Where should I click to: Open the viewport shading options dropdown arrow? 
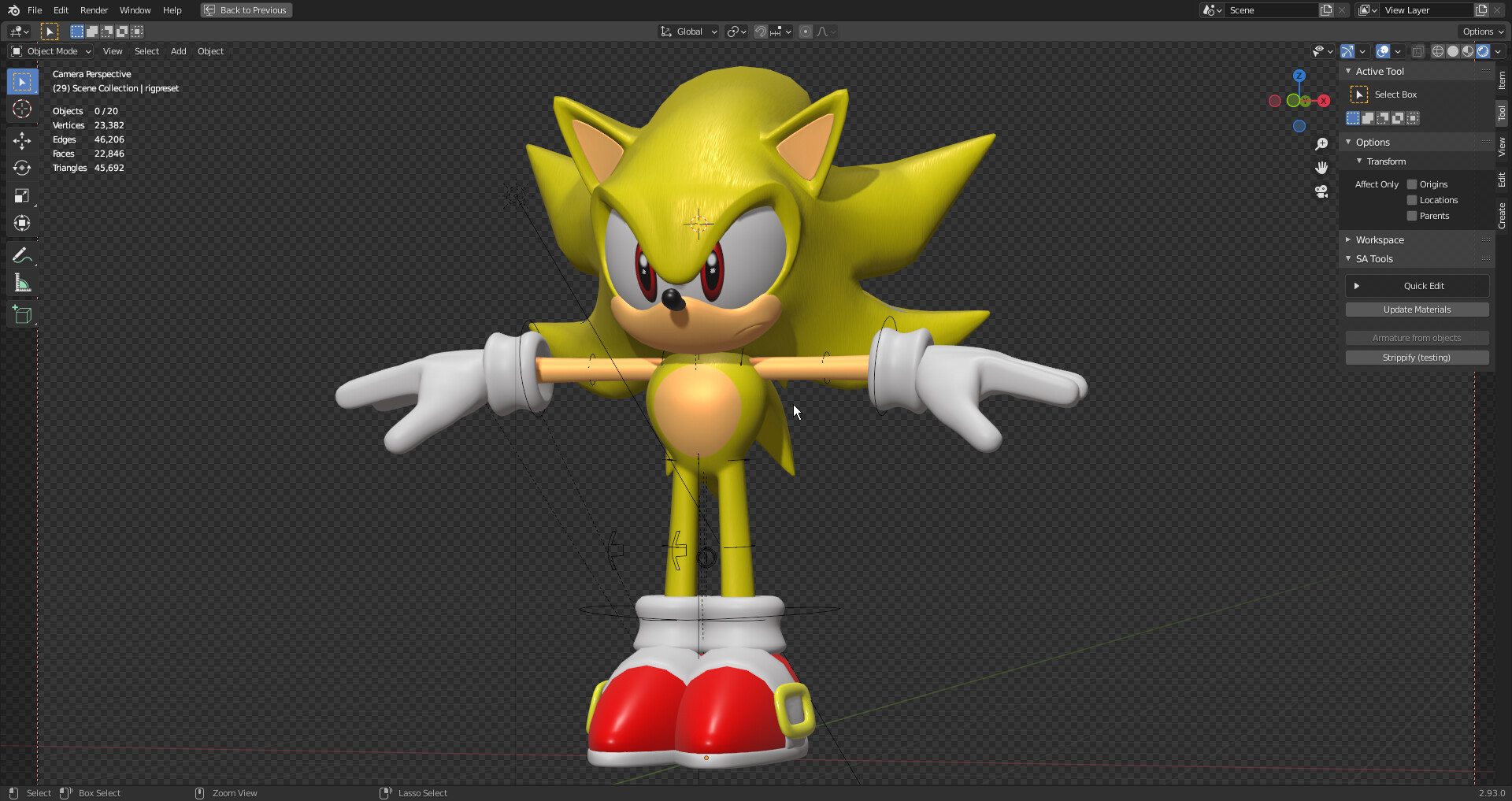(x=1498, y=51)
